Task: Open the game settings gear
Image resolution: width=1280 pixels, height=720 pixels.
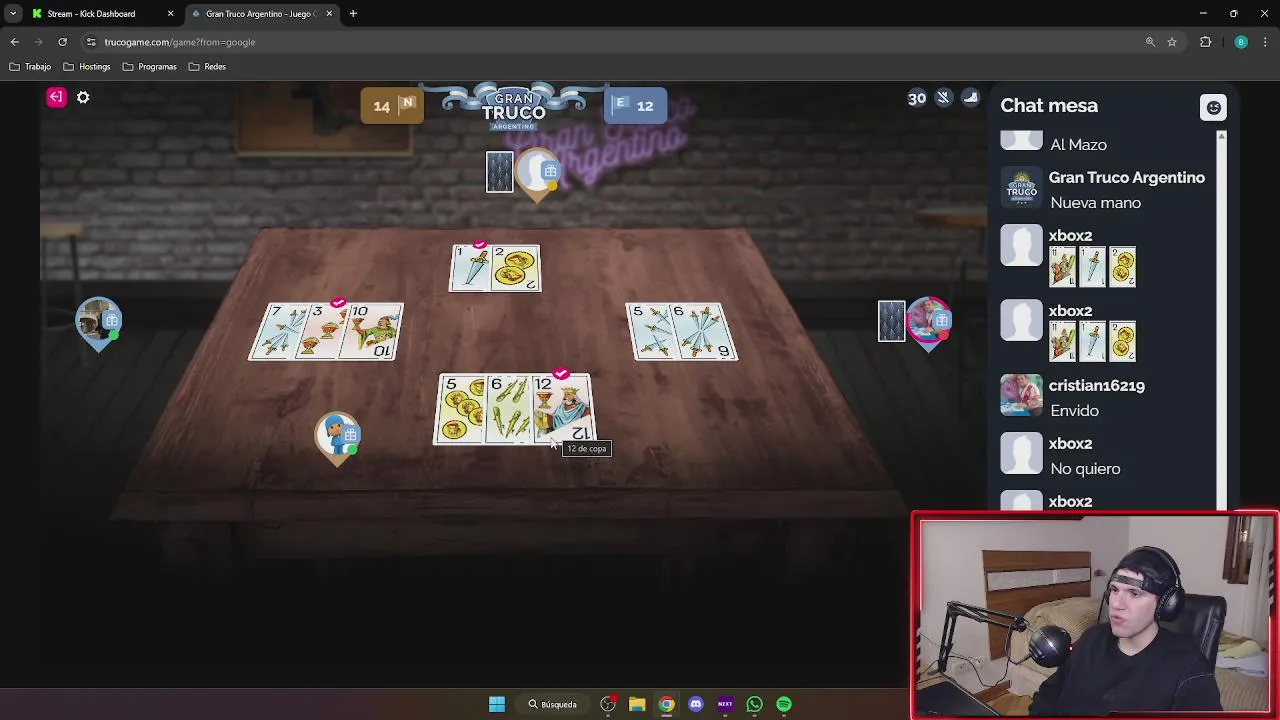Action: pyautogui.click(x=83, y=97)
